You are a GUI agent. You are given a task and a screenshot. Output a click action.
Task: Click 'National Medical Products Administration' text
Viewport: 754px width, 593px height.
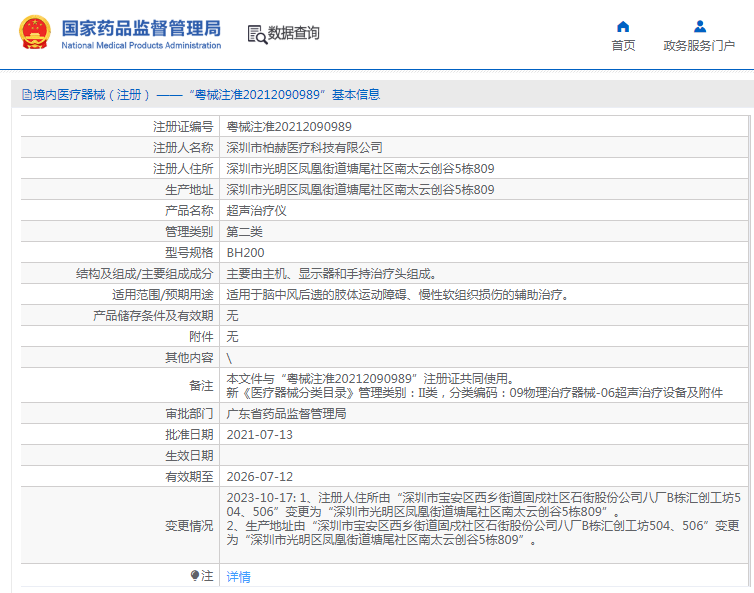(x=141, y=46)
